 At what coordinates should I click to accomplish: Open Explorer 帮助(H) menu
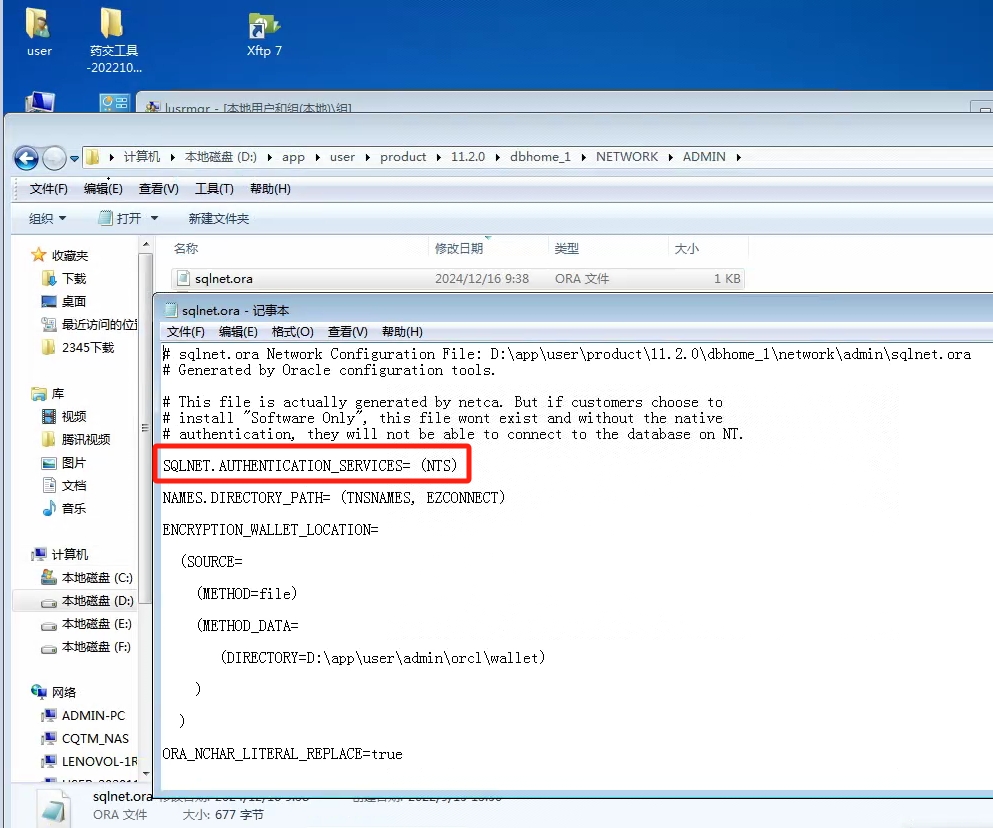coord(270,189)
